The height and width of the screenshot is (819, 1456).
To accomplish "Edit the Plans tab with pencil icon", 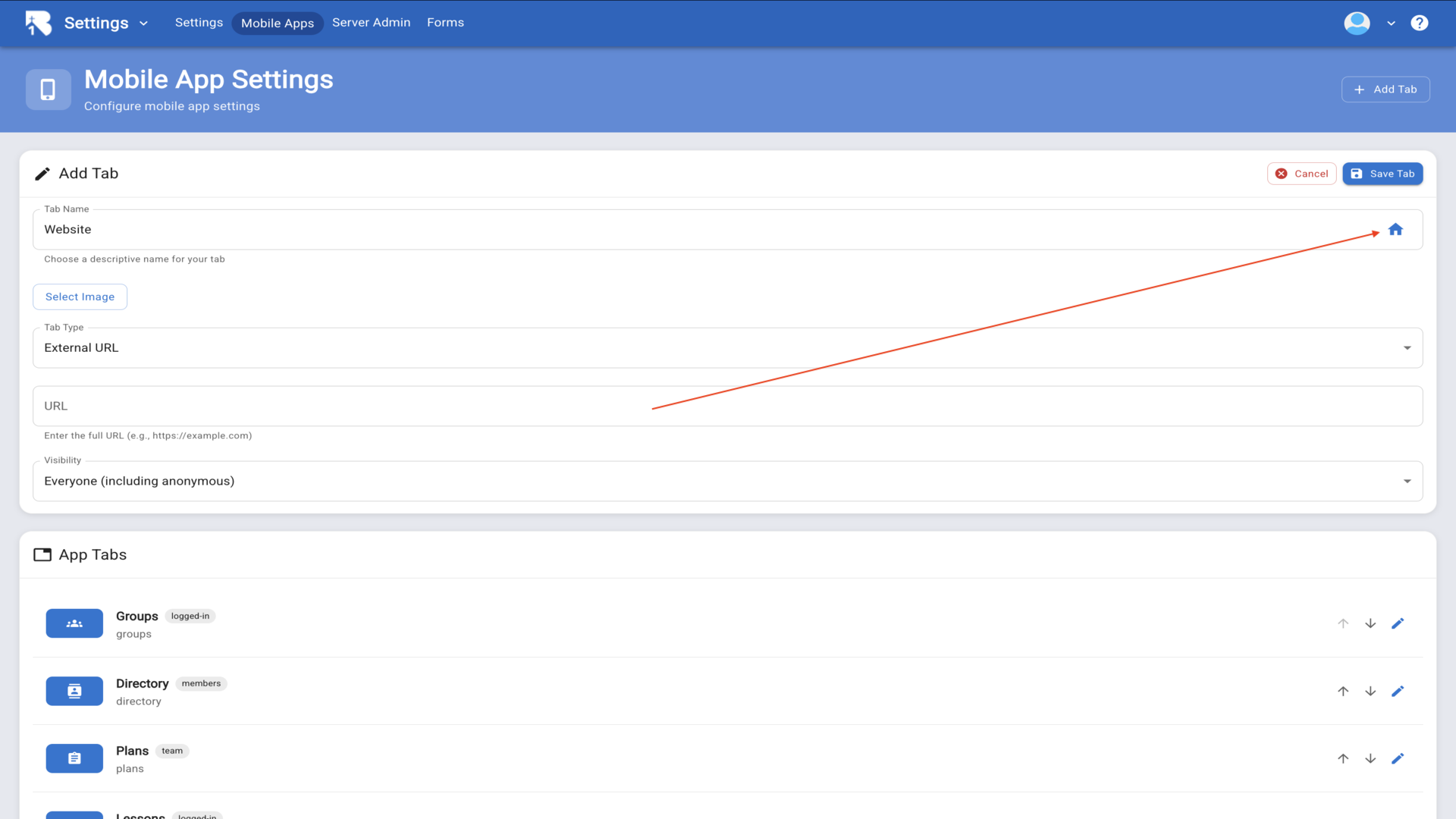I will point(1398,758).
